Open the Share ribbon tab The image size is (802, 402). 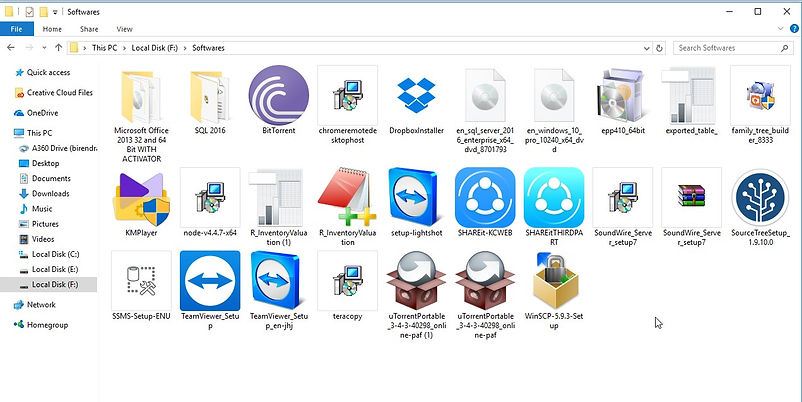[x=89, y=29]
